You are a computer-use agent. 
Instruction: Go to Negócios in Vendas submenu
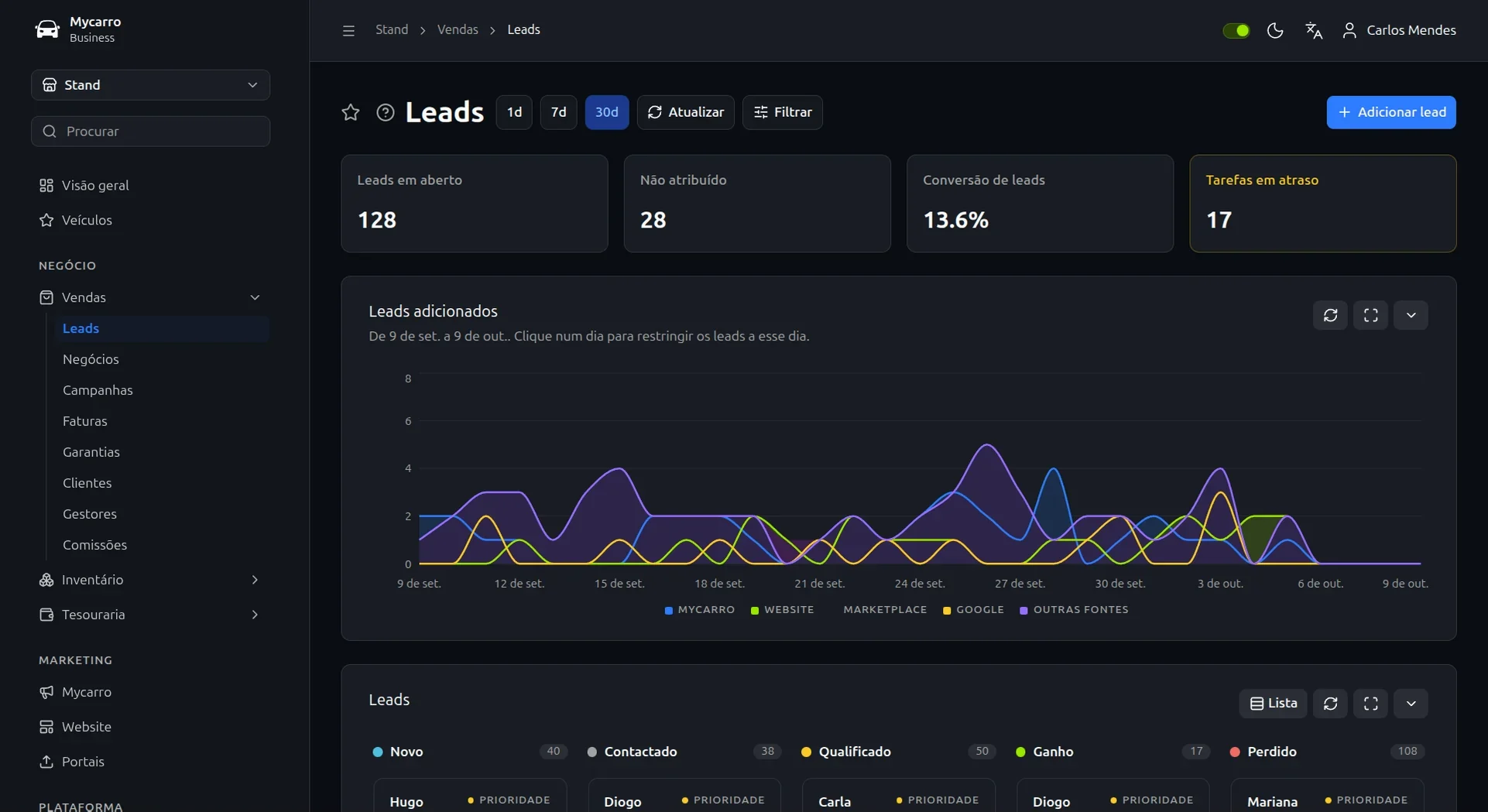(162, 359)
